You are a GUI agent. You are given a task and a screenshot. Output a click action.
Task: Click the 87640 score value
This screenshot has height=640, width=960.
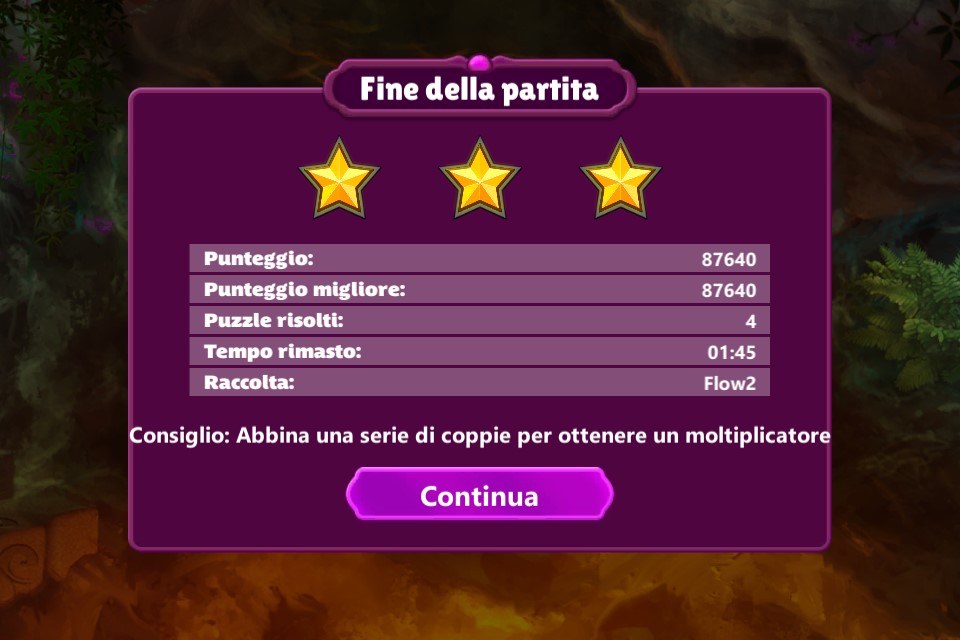click(729, 260)
